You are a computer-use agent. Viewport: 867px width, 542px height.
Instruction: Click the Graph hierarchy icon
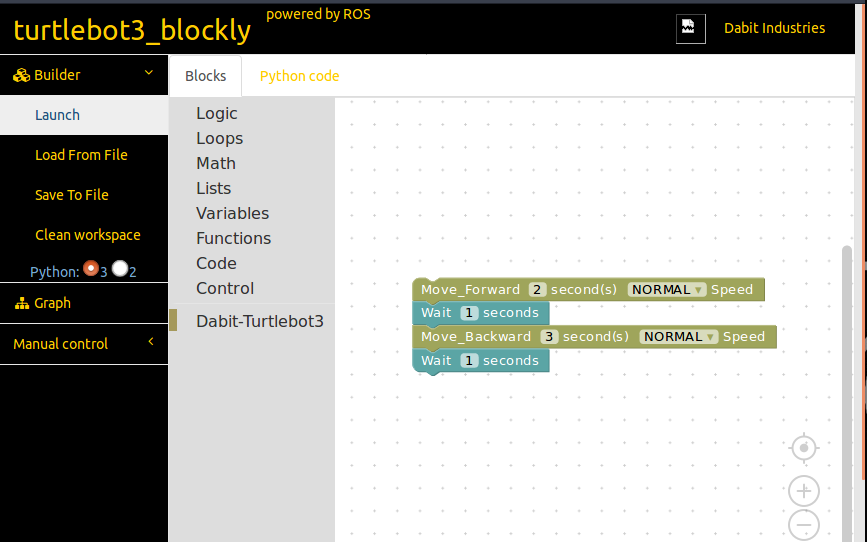[x=22, y=303]
